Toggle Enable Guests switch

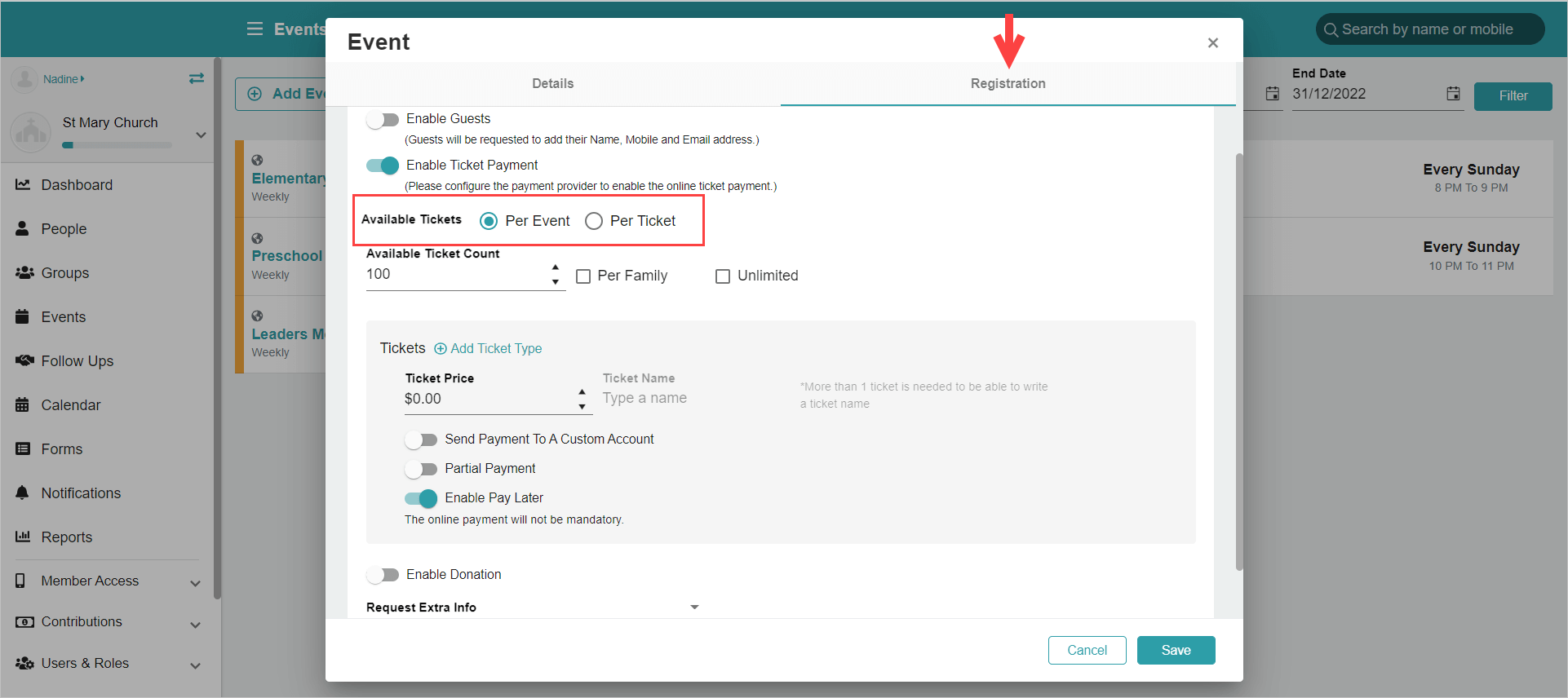point(383,120)
